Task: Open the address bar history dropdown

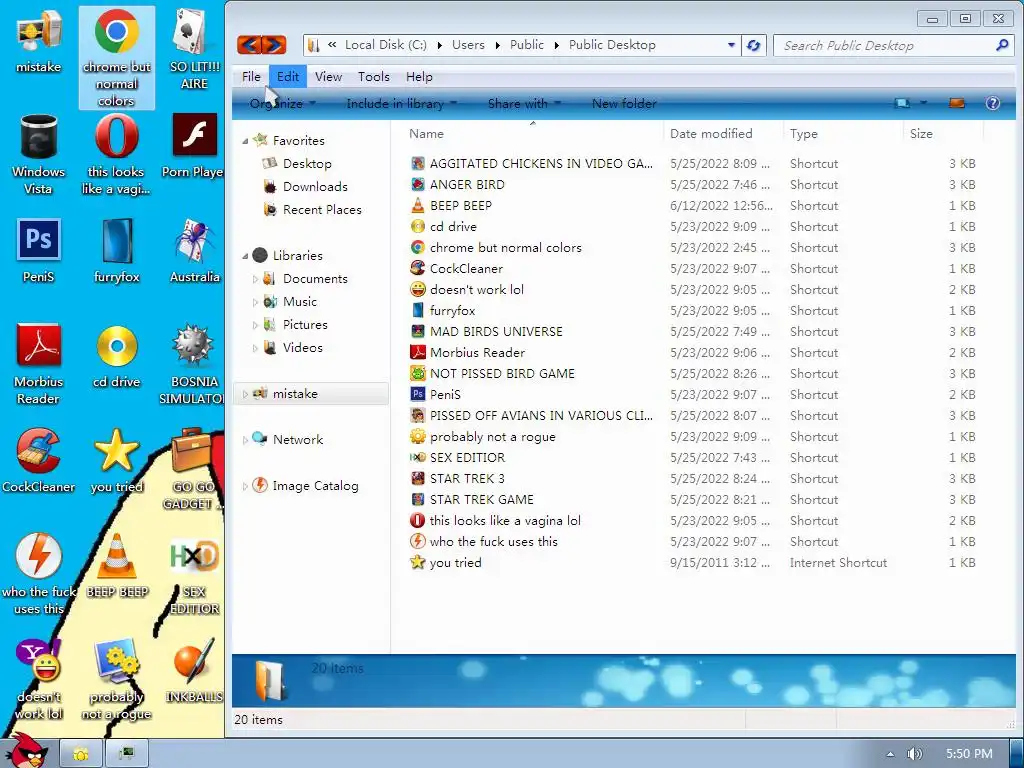Action: pos(731,45)
